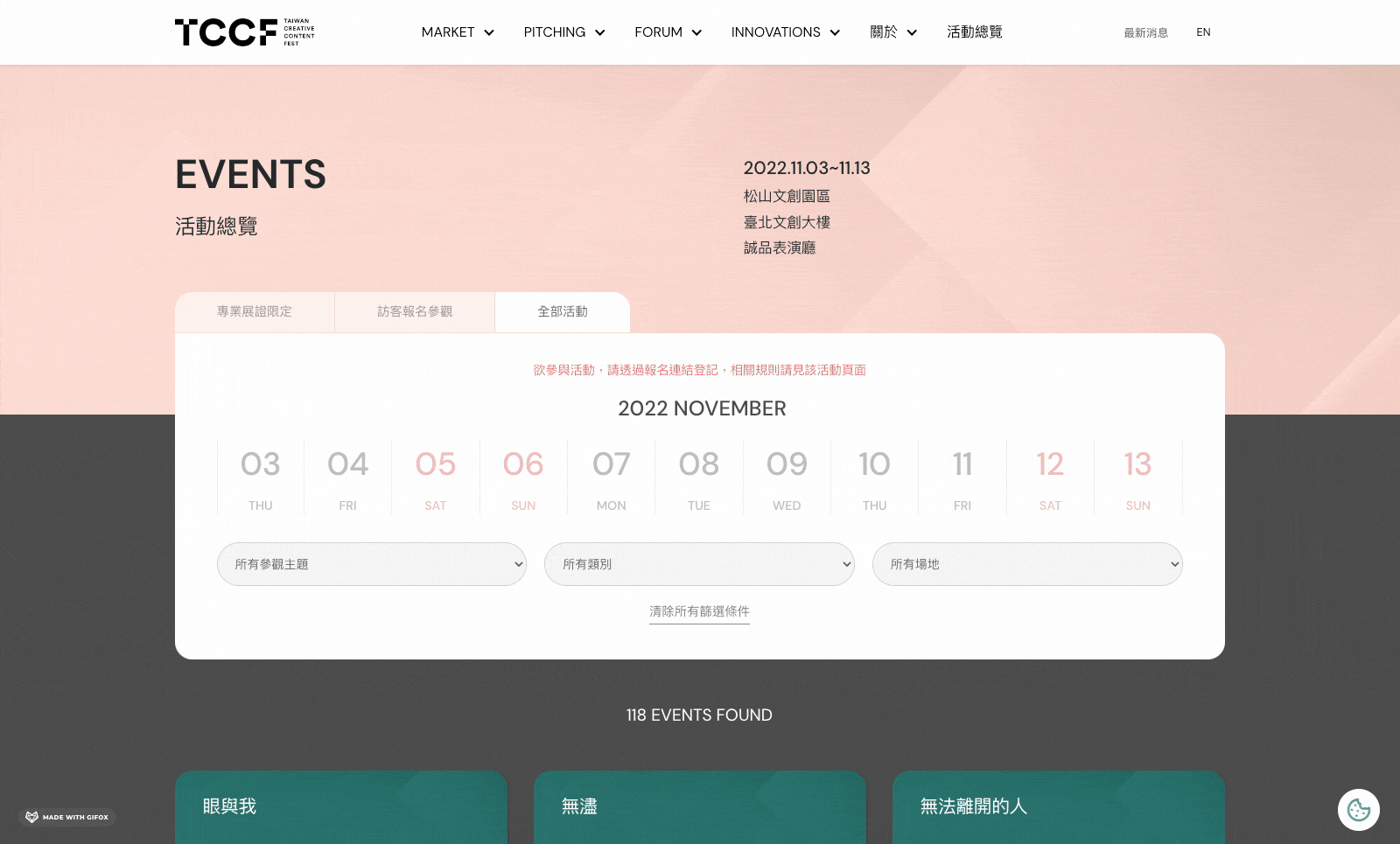The width and height of the screenshot is (1400, 844).
Task: Open the cookie settings icon
Action: click(1358, 810)
